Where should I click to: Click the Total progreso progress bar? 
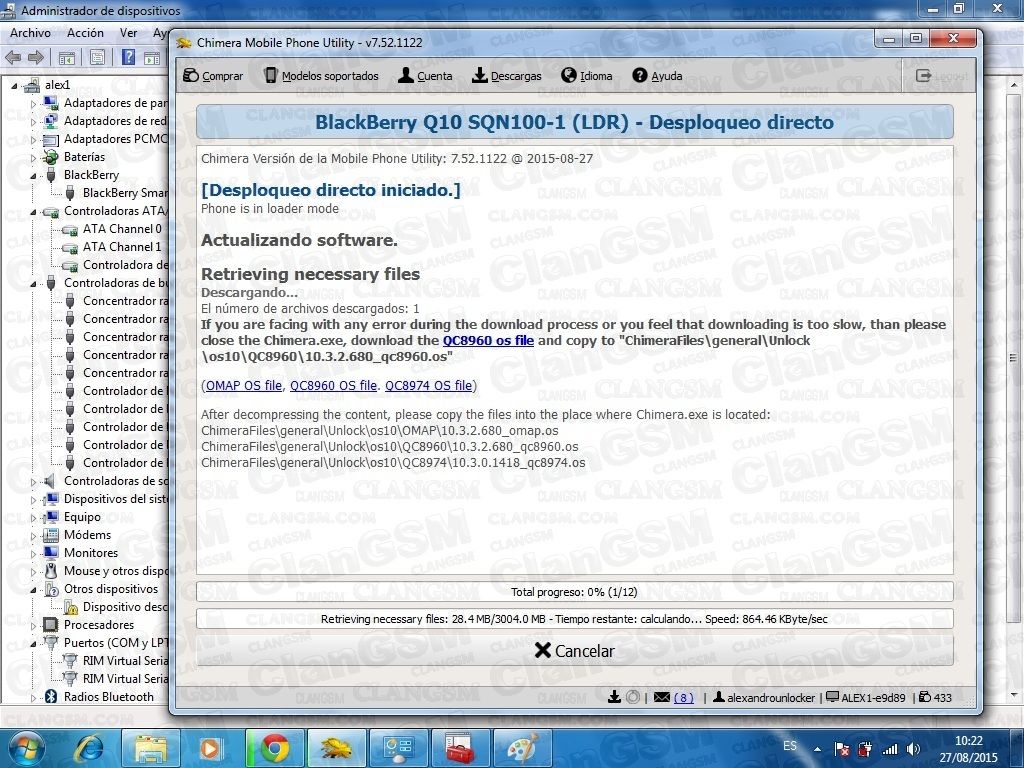point(575,592)
